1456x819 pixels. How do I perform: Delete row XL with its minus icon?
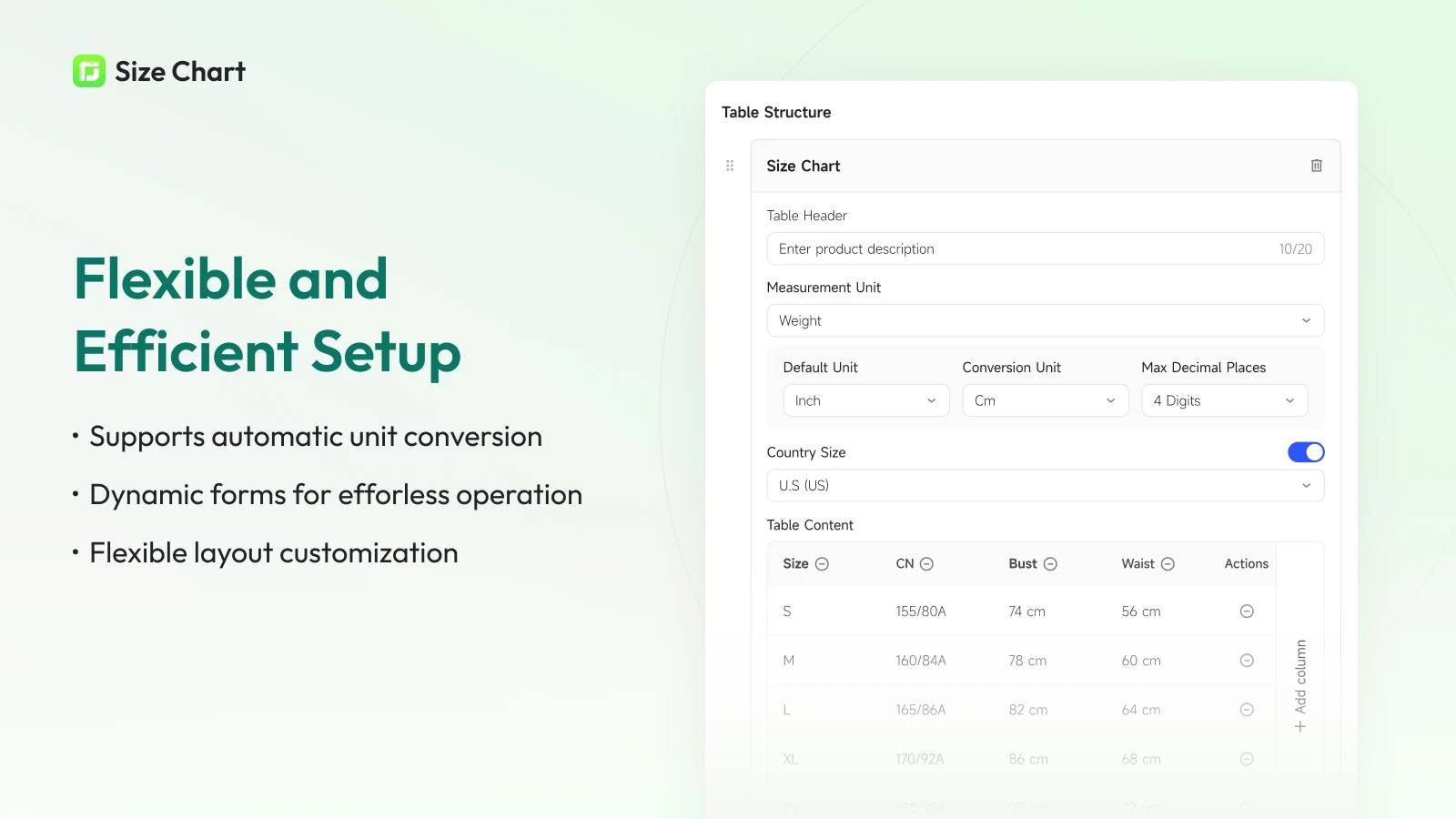1247,759
